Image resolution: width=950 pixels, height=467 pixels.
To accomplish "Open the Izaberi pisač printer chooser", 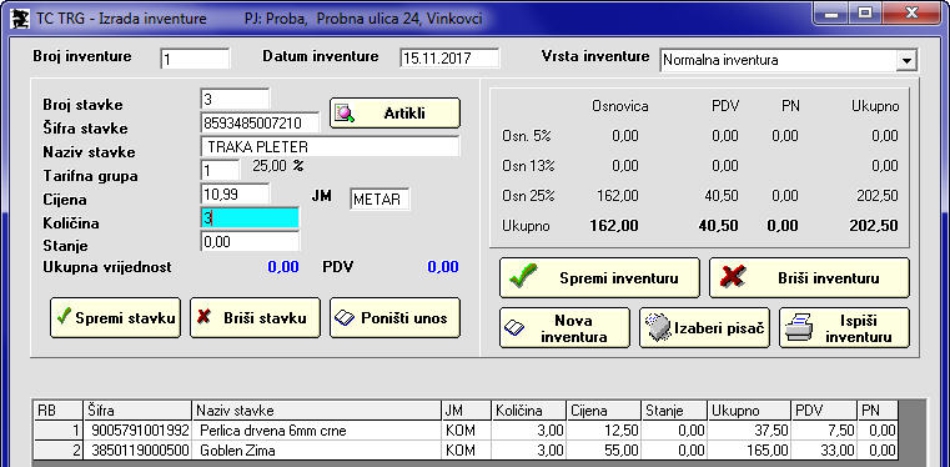I will pyautogui.click(x=705, y=329).
